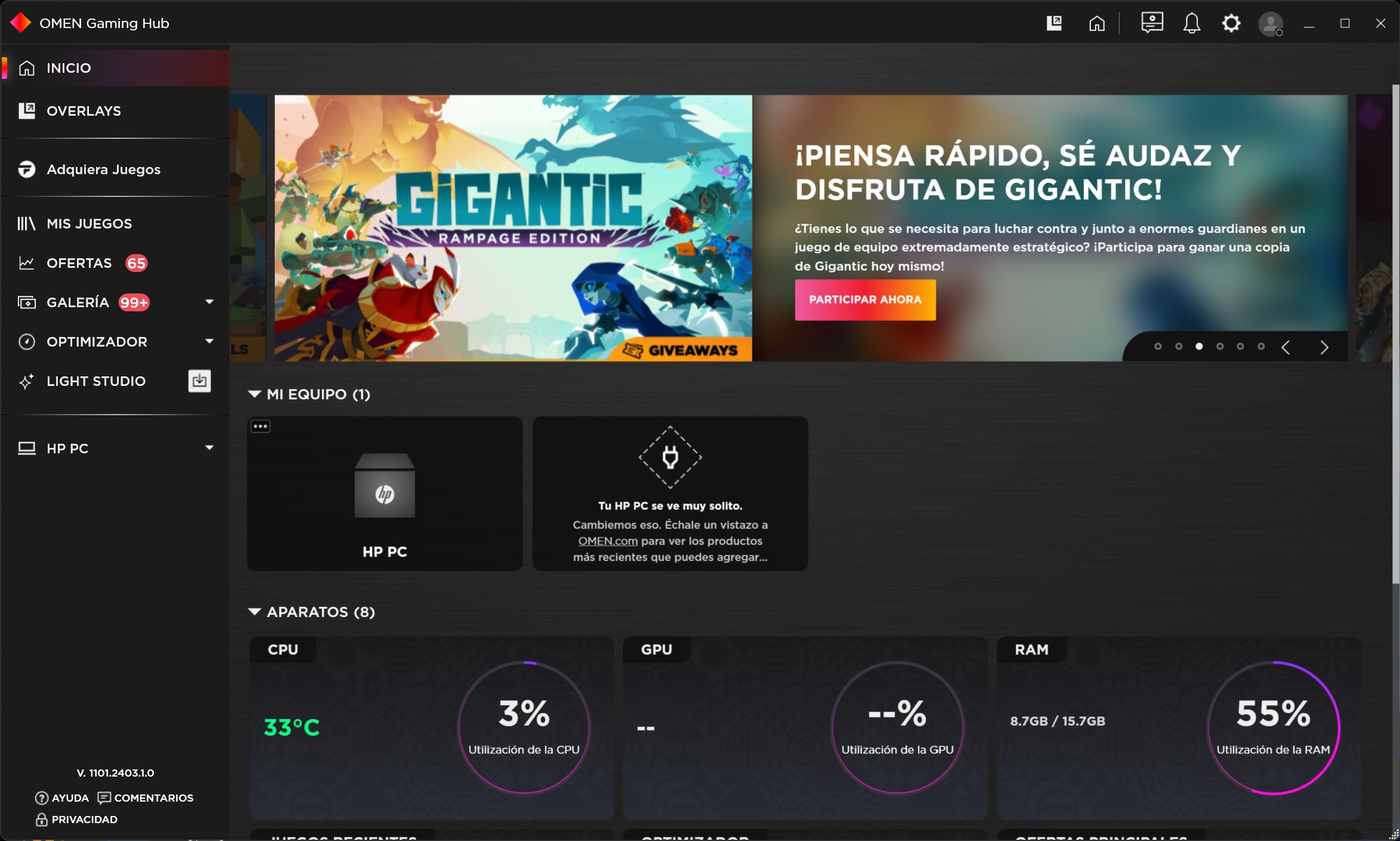Screen dimensions: 1400x841
Task: Open OFERTAS deals section
Action: pos(115,263)
